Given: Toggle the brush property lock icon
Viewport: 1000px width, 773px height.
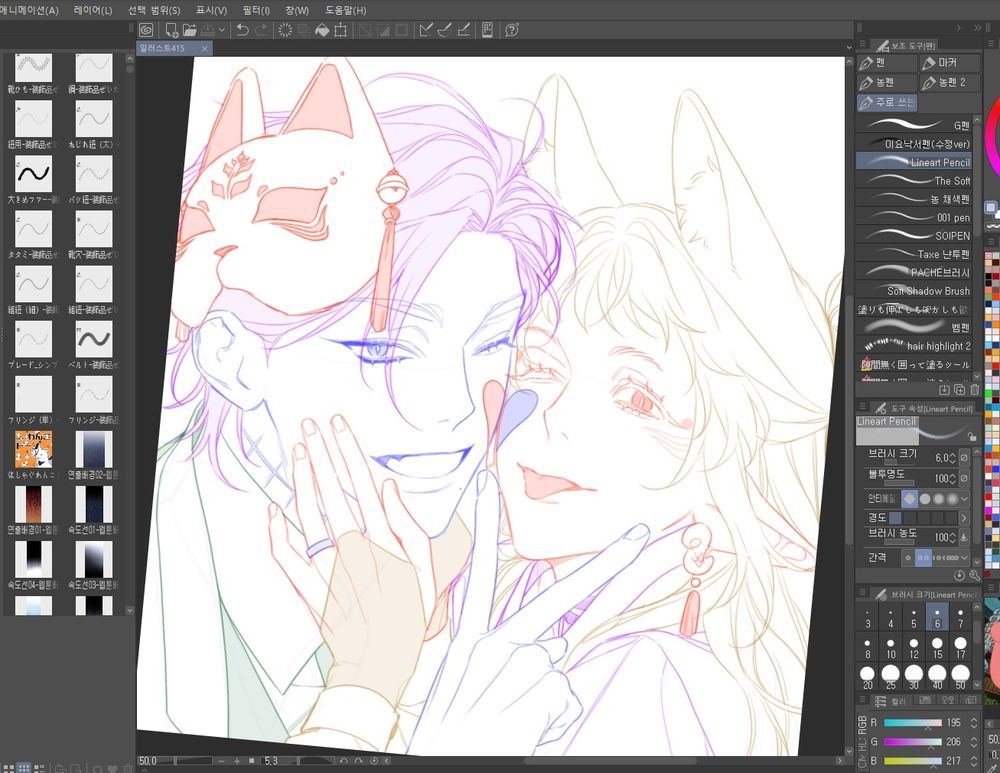Looking at the screenshot, I should [x=972, y=437].
